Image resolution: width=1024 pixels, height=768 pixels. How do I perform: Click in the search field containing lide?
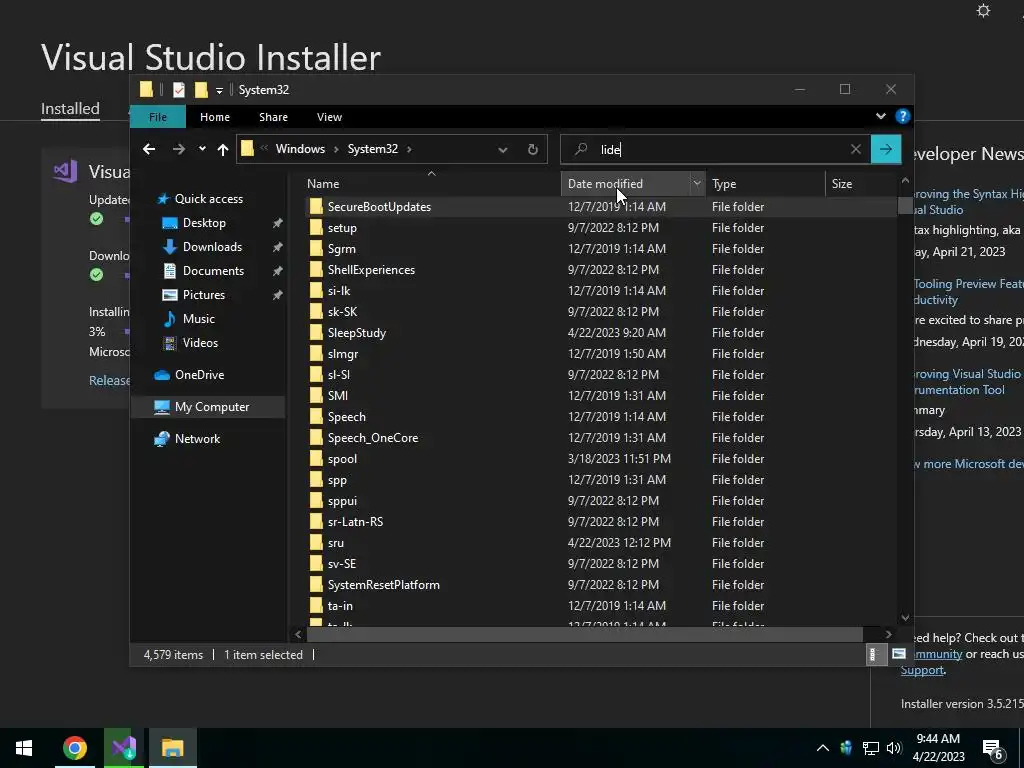pos(715,150)
